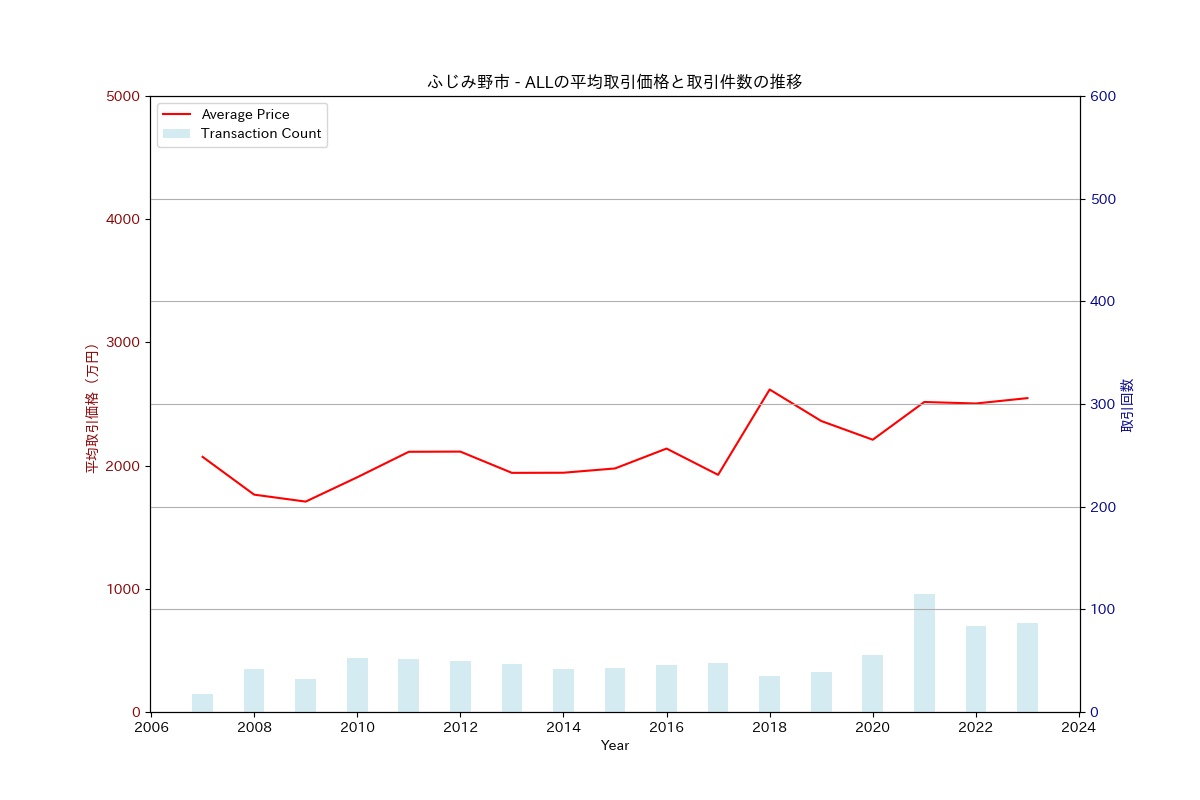Click the left y-axis label 平均取引価格（万円）
This screenshot has height=800, width=1200.
(92, 408)
